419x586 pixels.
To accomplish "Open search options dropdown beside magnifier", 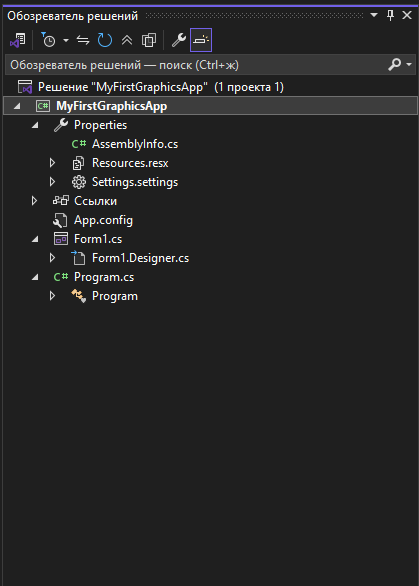I will 409,65.
